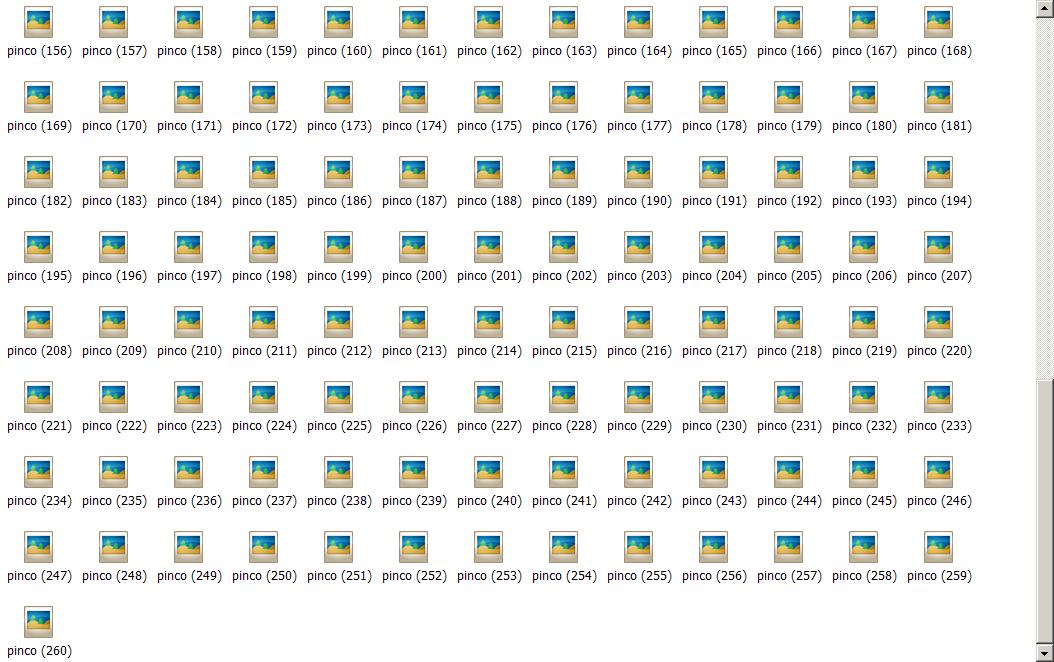Click the scrollbar track above the thumb
Screen dimensions: 1054x662
point(1045,200)
